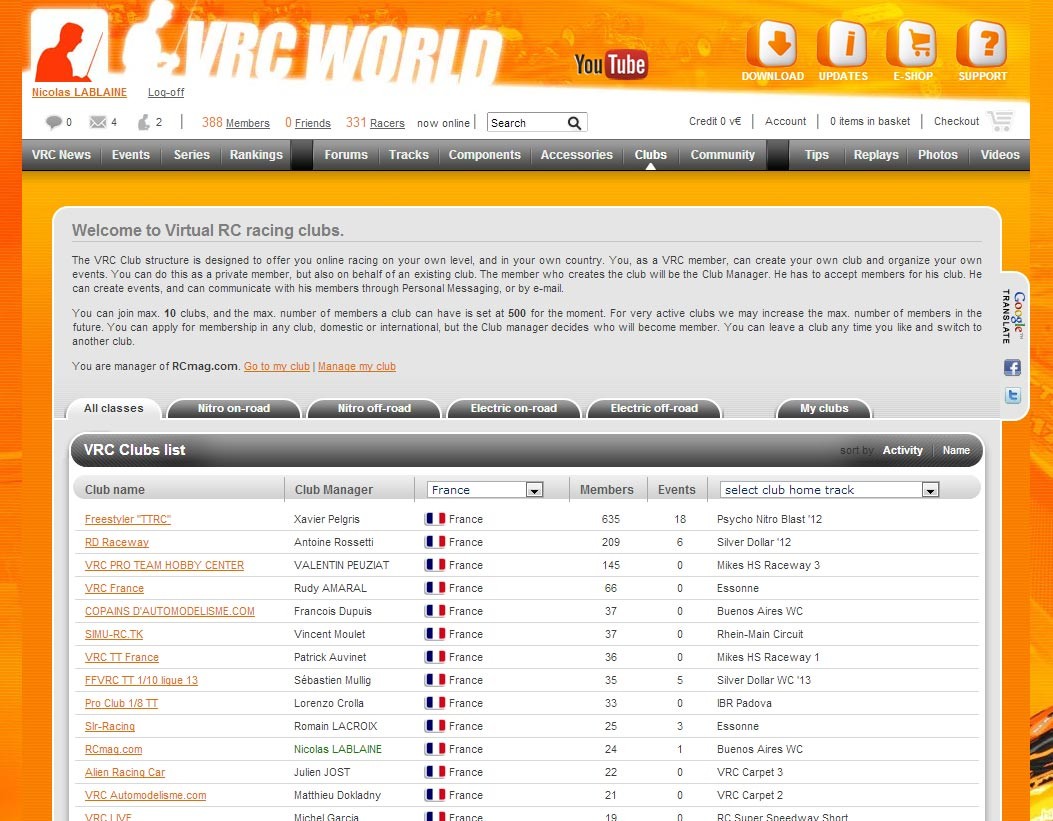This screenshot has height=821, width=1053.
Task: Open the Freestyler "TTRC" club link
Action: coord(128,520)
